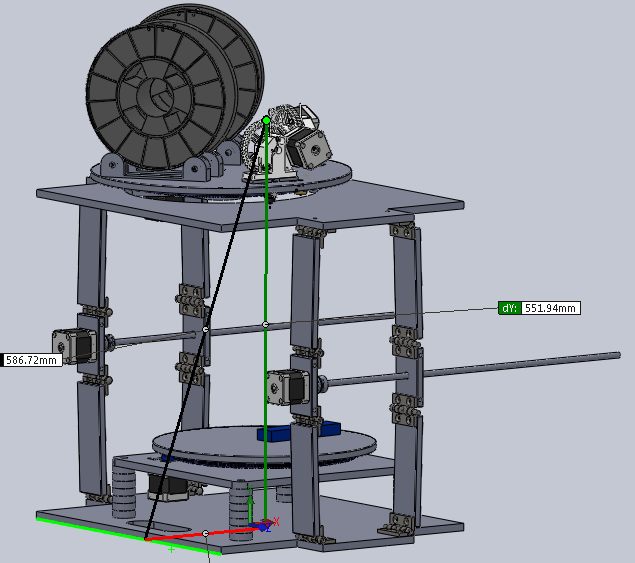Click the green dY label tag
Screen dimensions: 635x563
coord(509,308)
